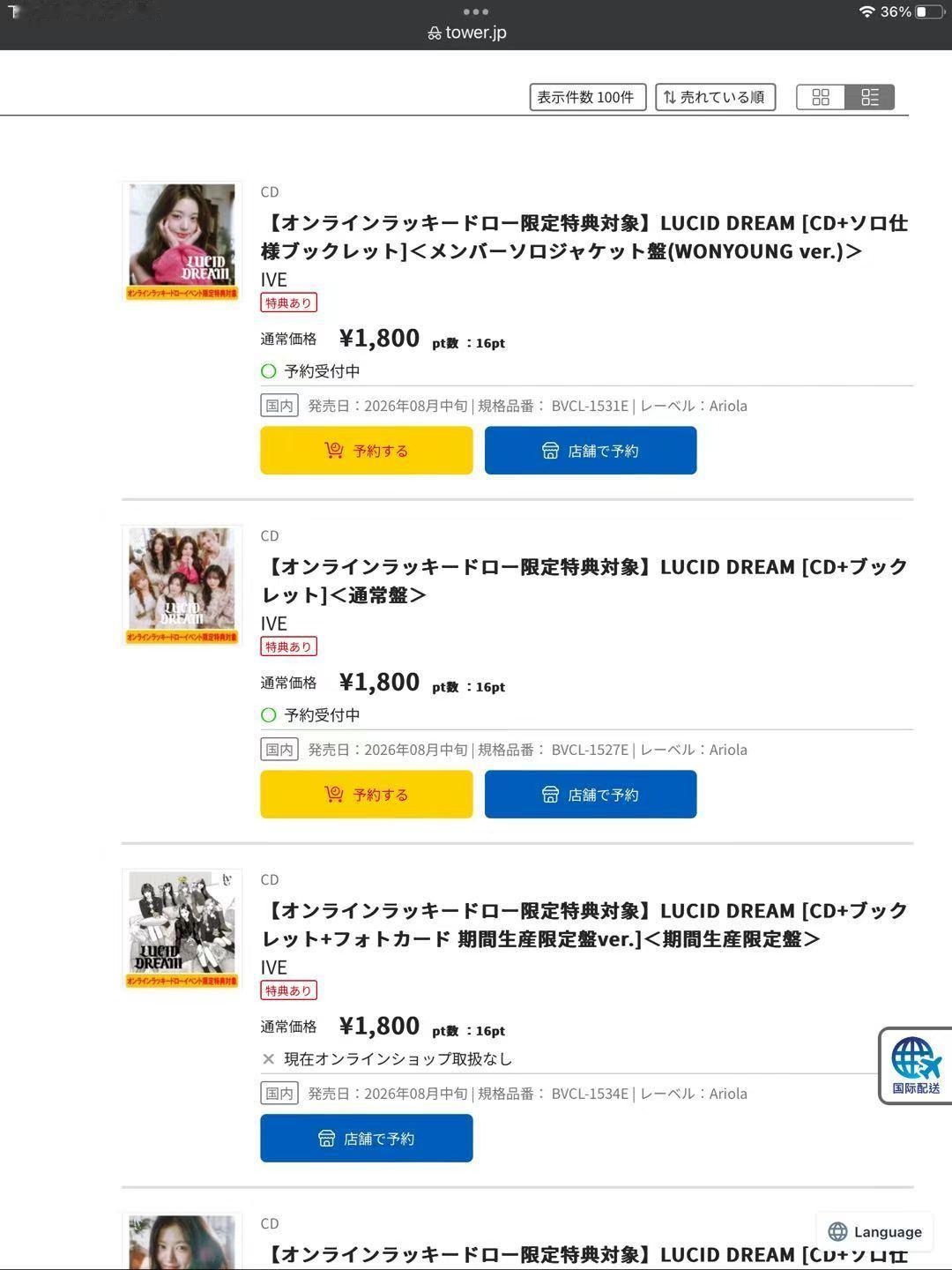Click 店舗で予約 for WONYOUNG ver.
This screenshot has height=1270, width=952.
pos(591,451)
